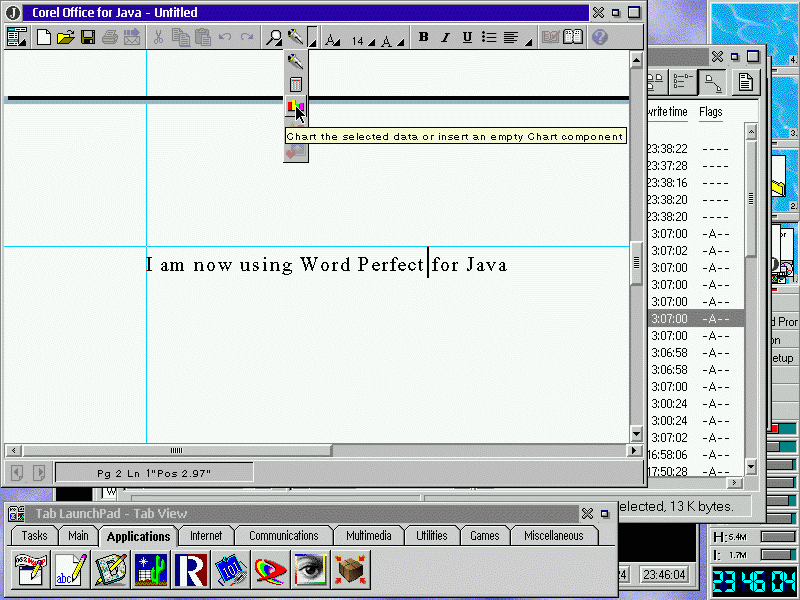Image resolution: width=800 pixels, height=600 pixels.
Task: Click document scrollbar down arrow
Action: (636, 434)
